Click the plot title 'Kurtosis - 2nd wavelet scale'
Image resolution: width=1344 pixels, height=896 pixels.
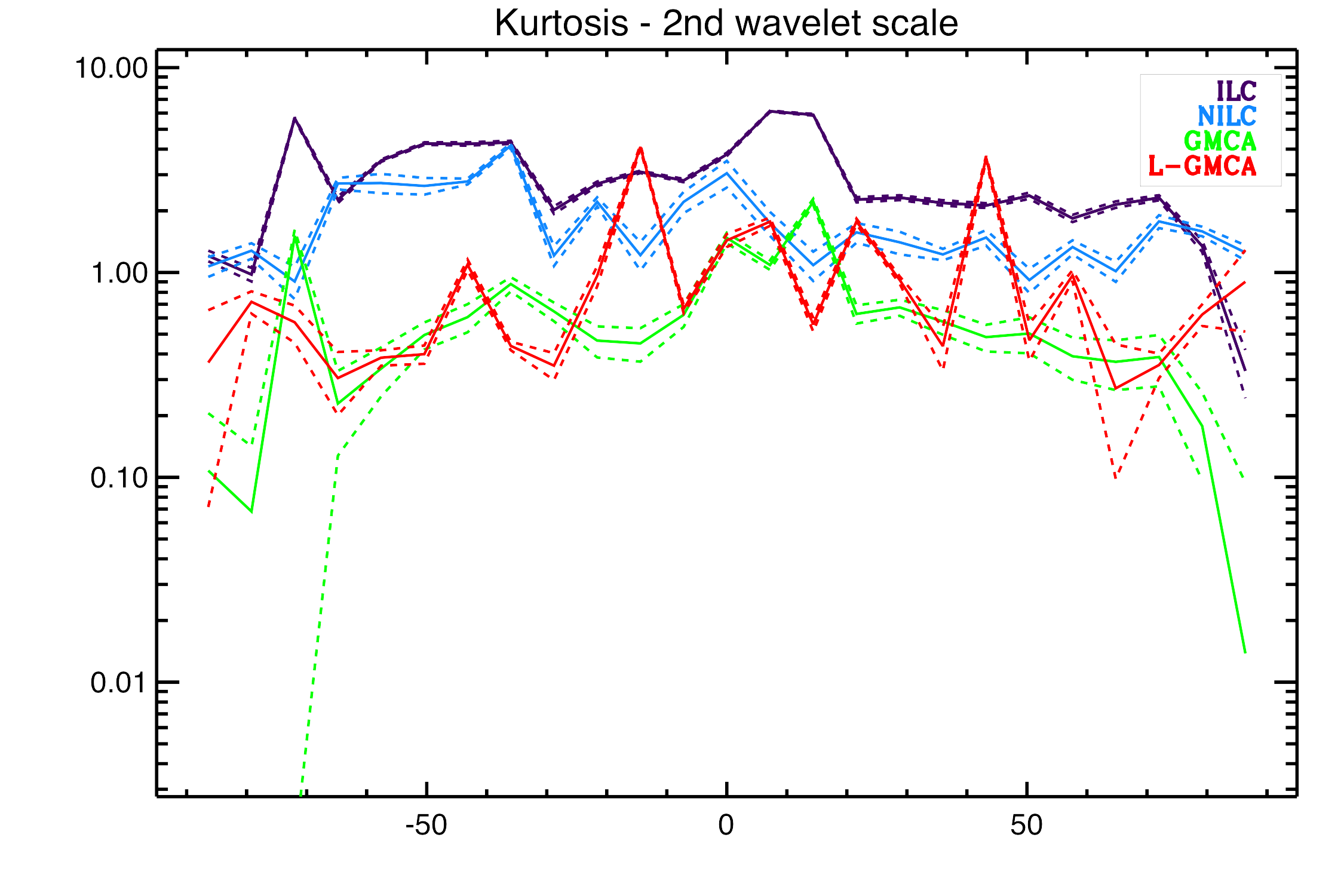click(726, 24)
